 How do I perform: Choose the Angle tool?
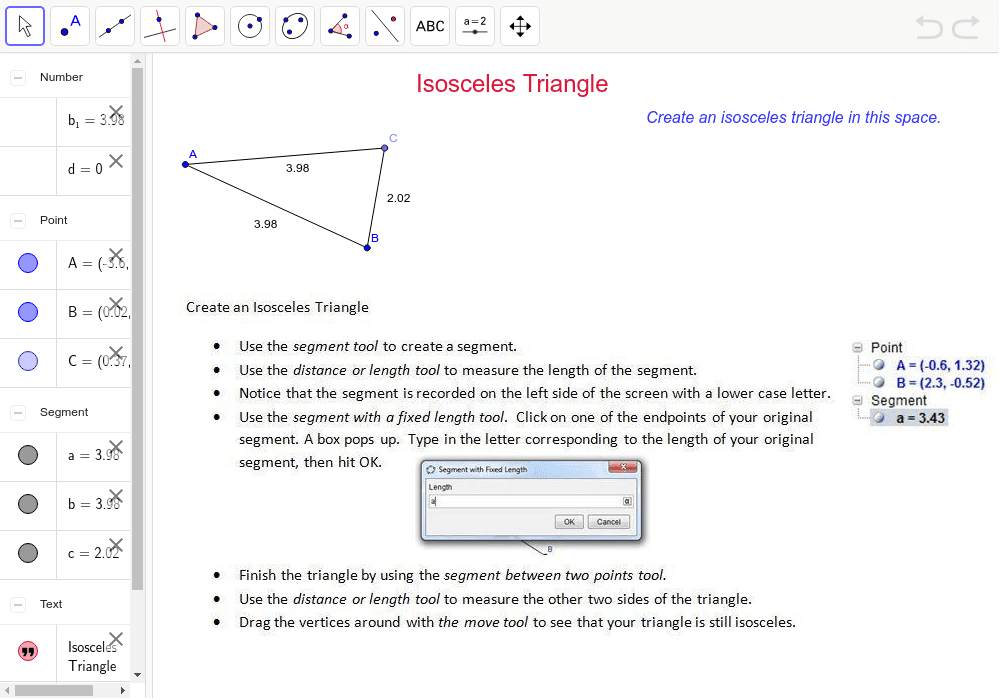click(340, 26)
